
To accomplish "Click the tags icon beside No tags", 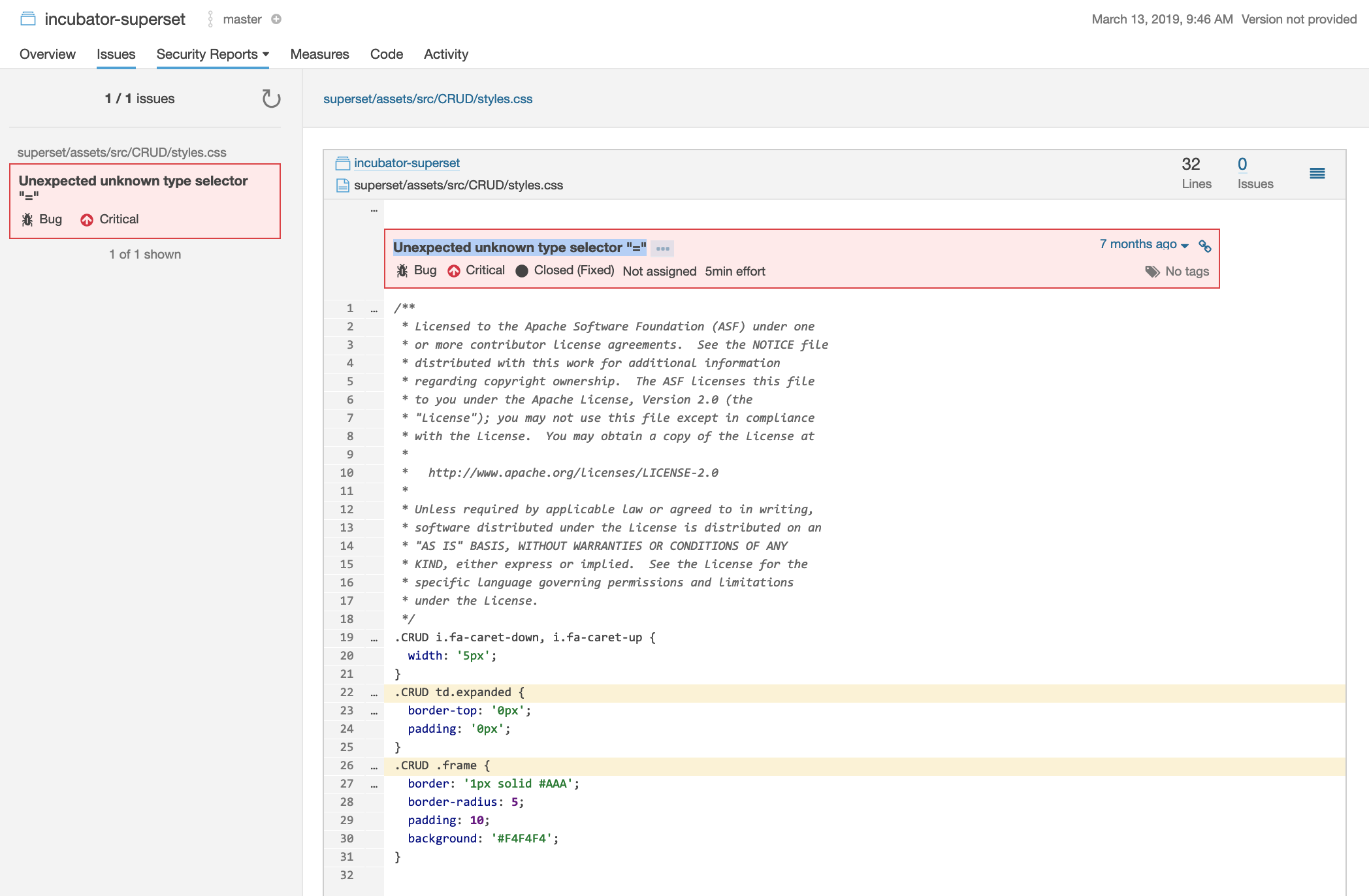I will [1152, 271].
